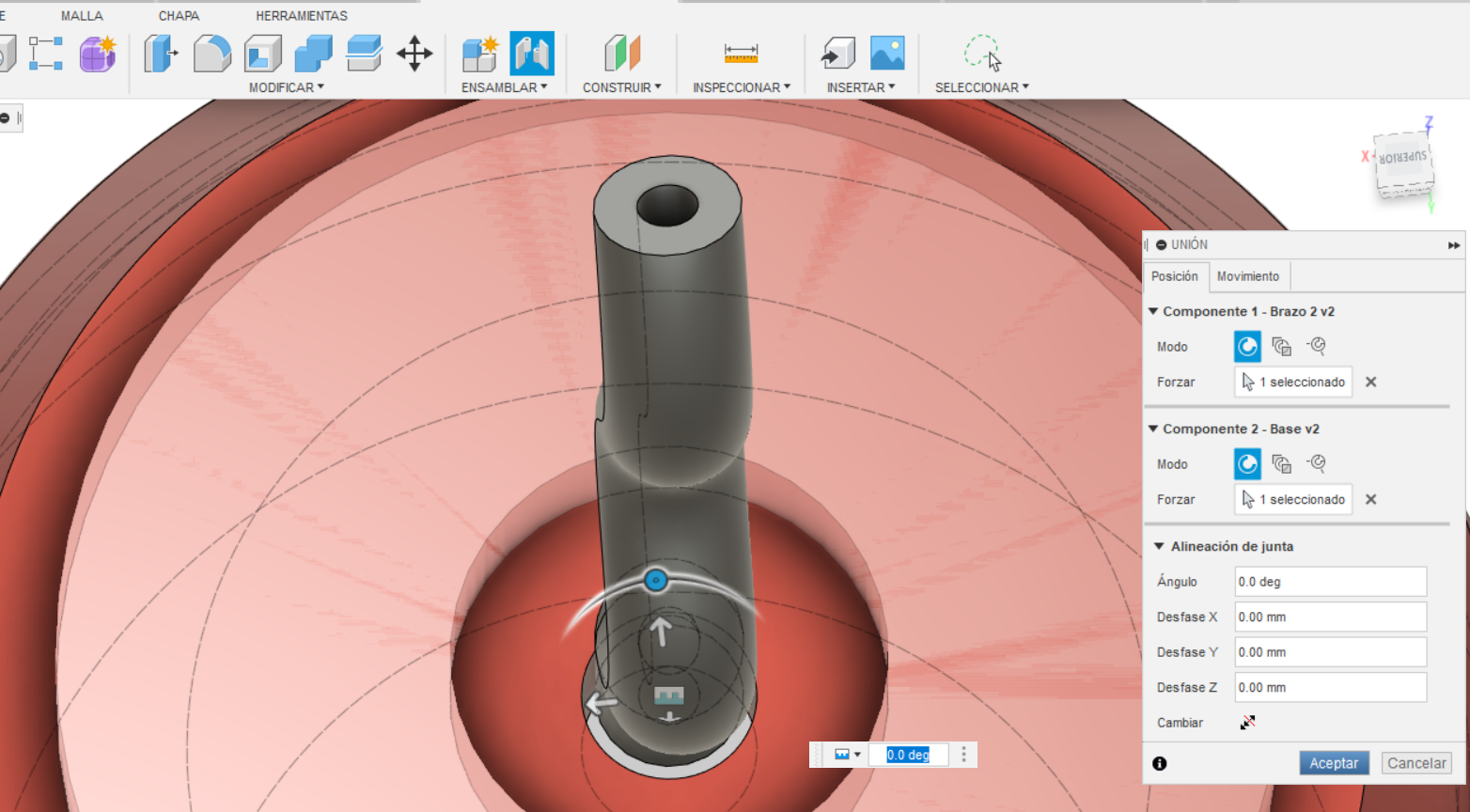The image size is (1470, 812).
Task: Click the Desfase Y input field
Action: (x=1331, y=652)
